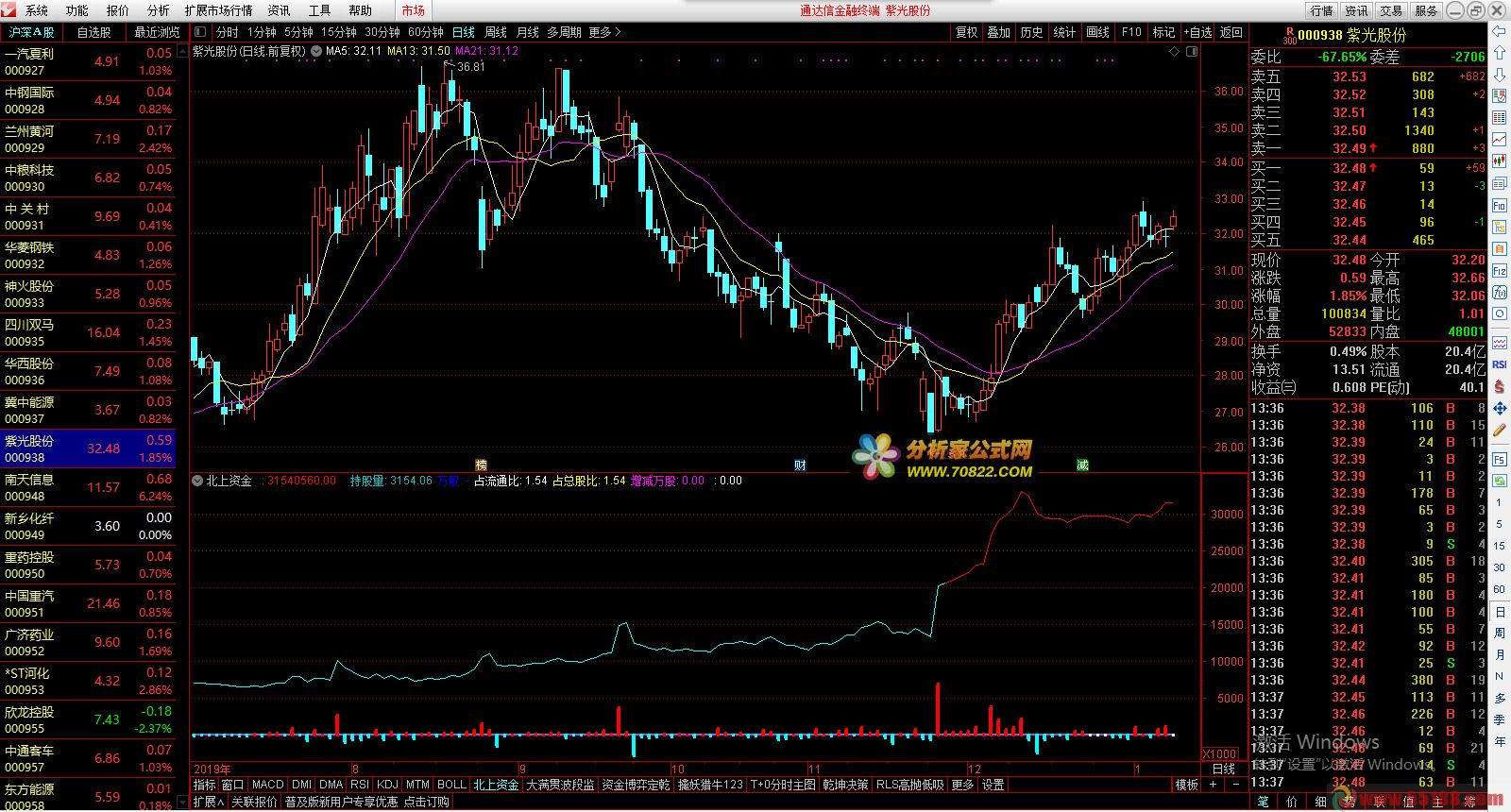Switch to the 周线 weekly chart tab

point(496,32)
